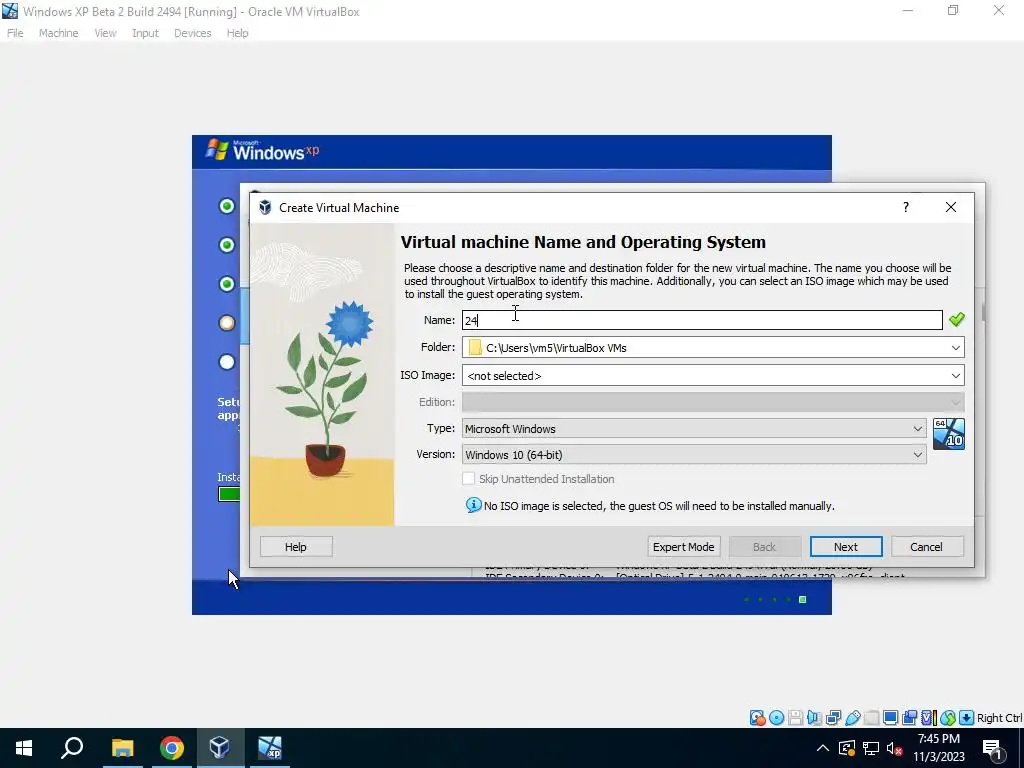Click the Help button in the dialog
The width and height of the screenshot is (1024, 768).
[x=296, y=547]
